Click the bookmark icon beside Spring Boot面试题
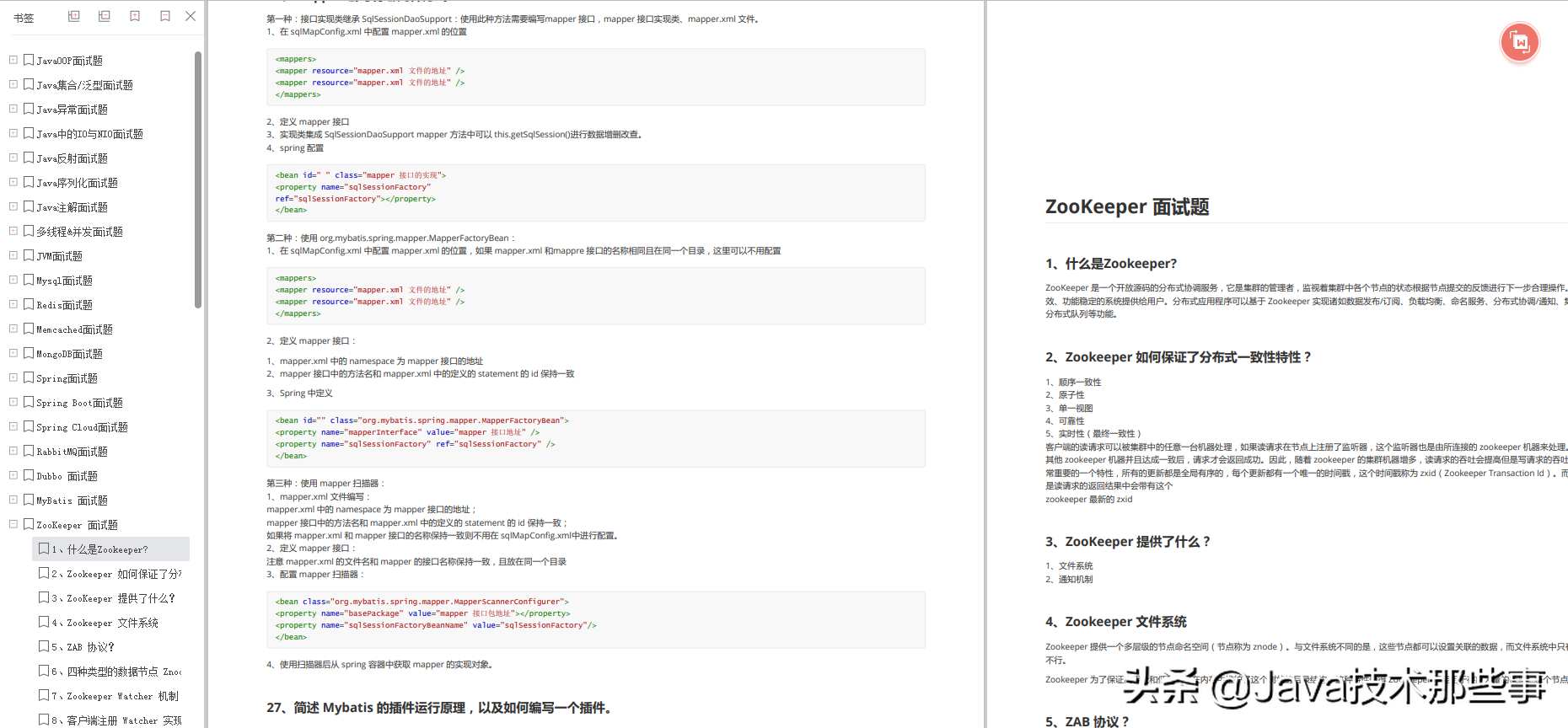The height and width of the screenshot is (728, 1568). [x=29, y=402]
